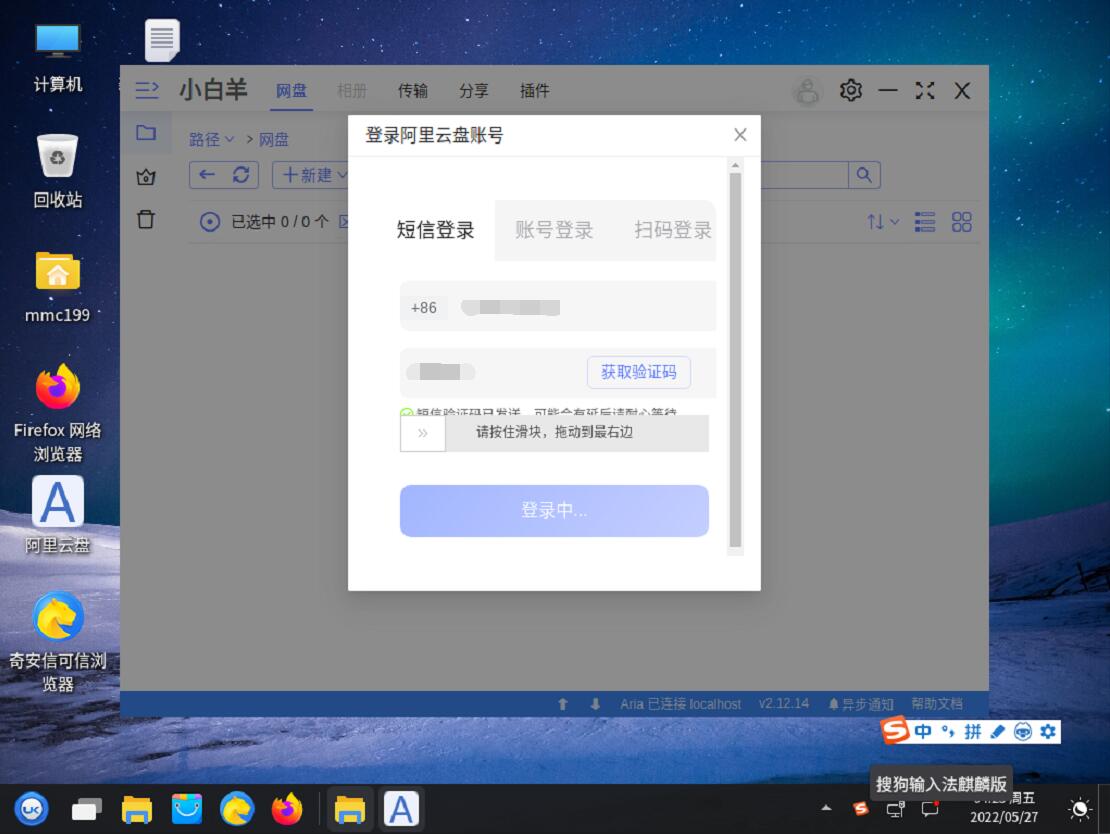Select the 计算机 desktop icon

pos(57,58)
